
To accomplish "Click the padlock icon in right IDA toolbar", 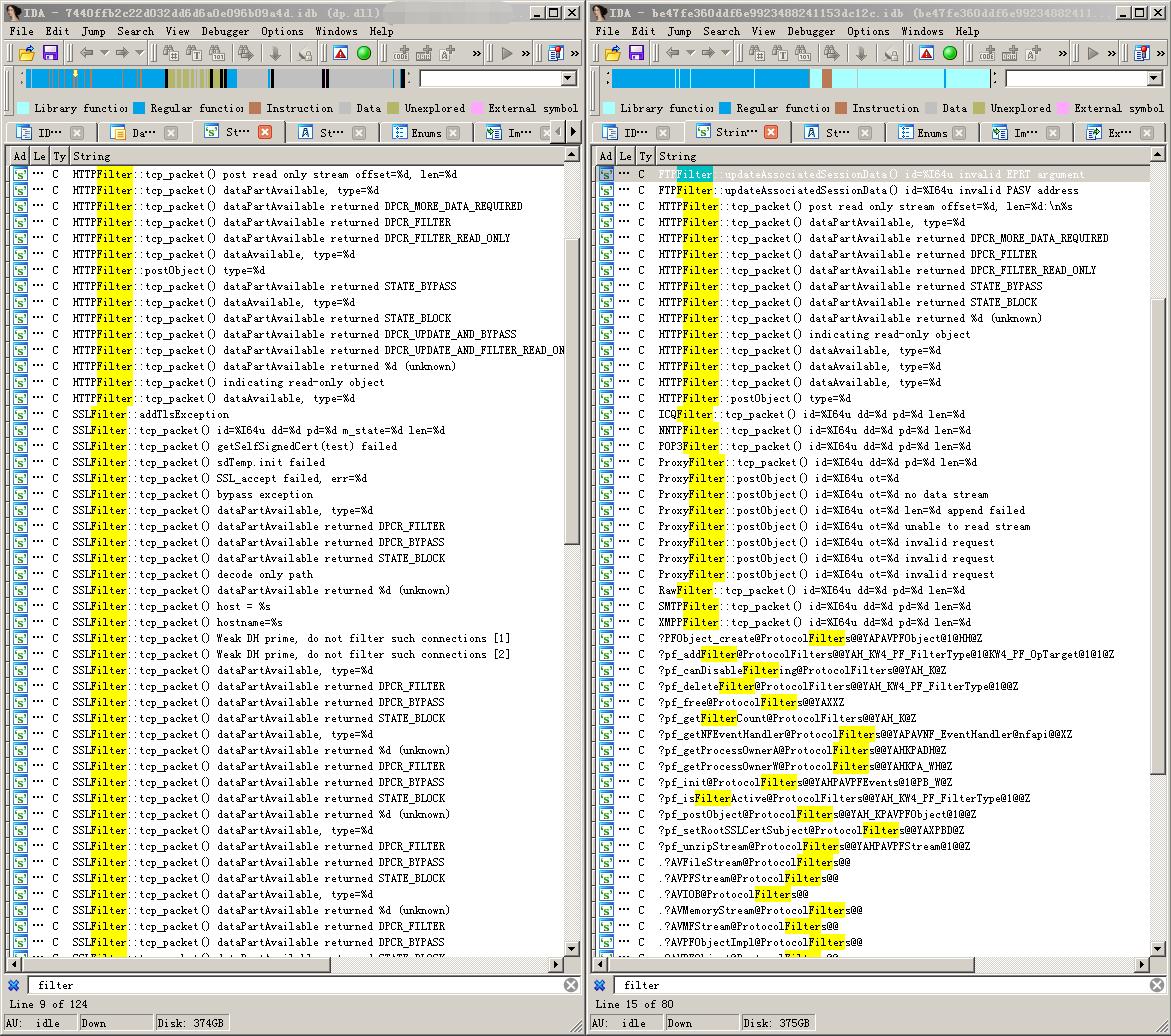I will coord(891,53).
